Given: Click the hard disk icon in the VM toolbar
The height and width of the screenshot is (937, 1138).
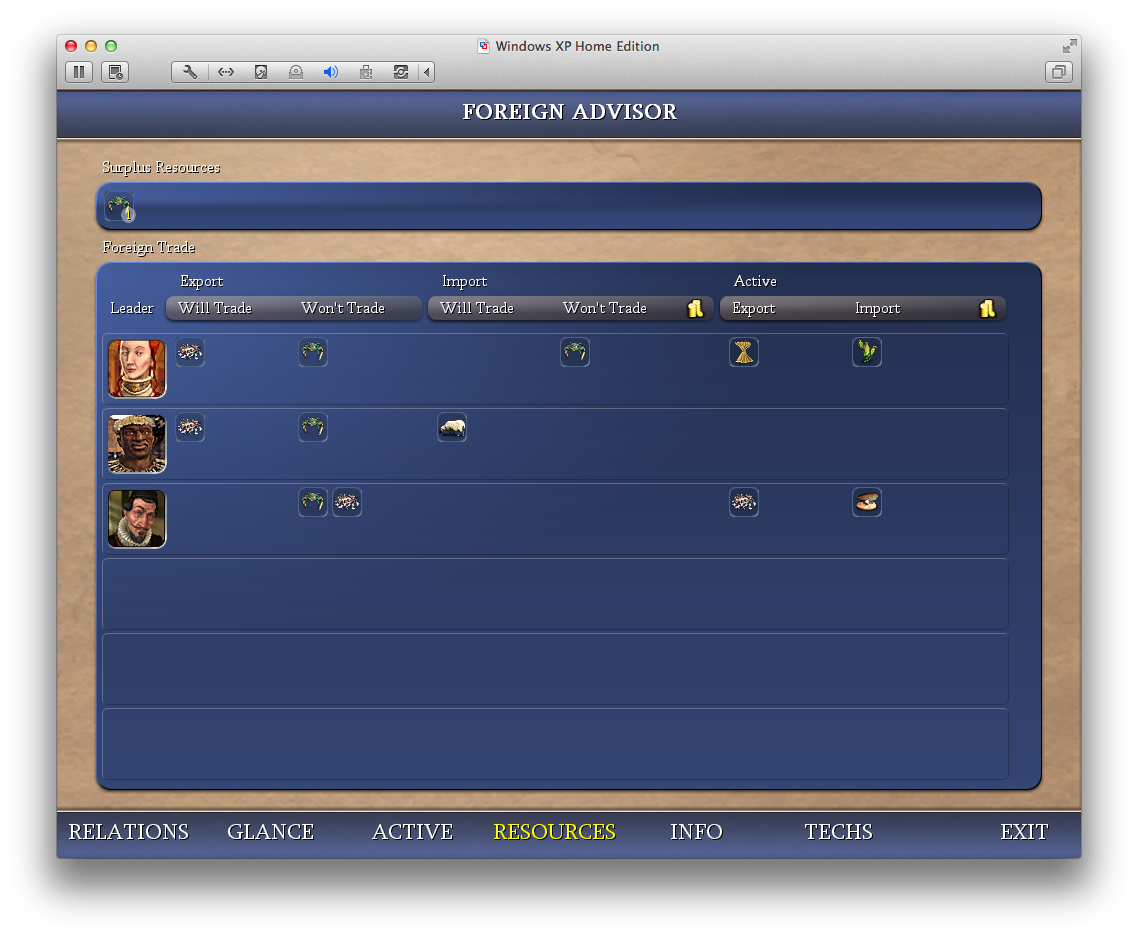Looking at the screenshot, I should tap(261, 72).
